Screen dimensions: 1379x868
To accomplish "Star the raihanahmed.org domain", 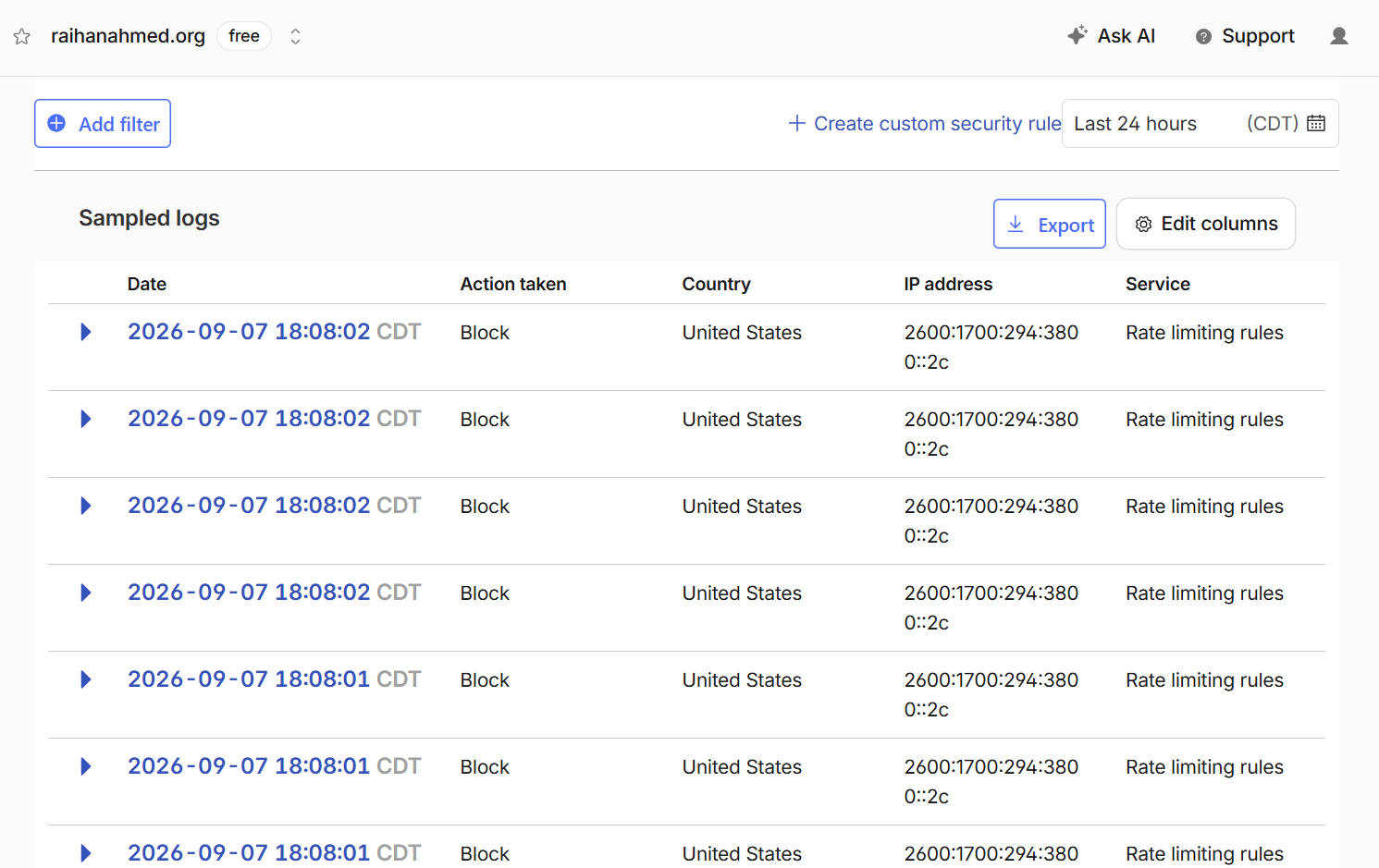I will tap(22, 37).
